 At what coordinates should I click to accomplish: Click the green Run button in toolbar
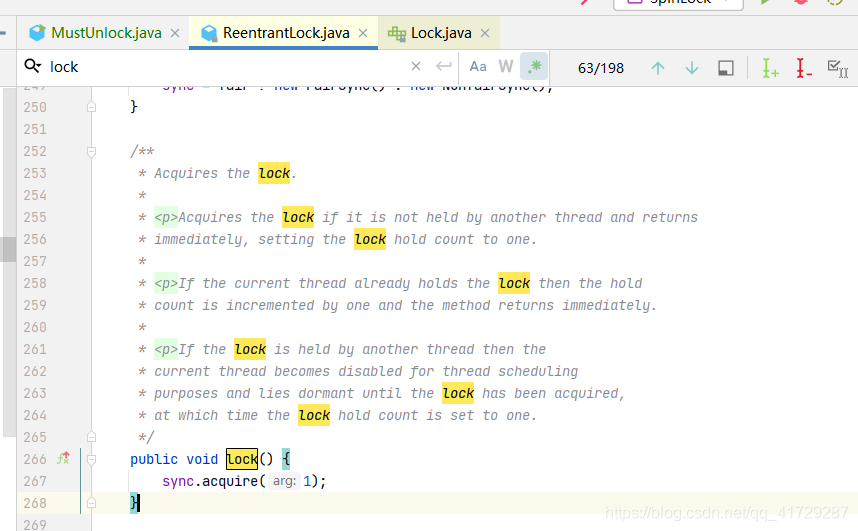click(766, 2)
